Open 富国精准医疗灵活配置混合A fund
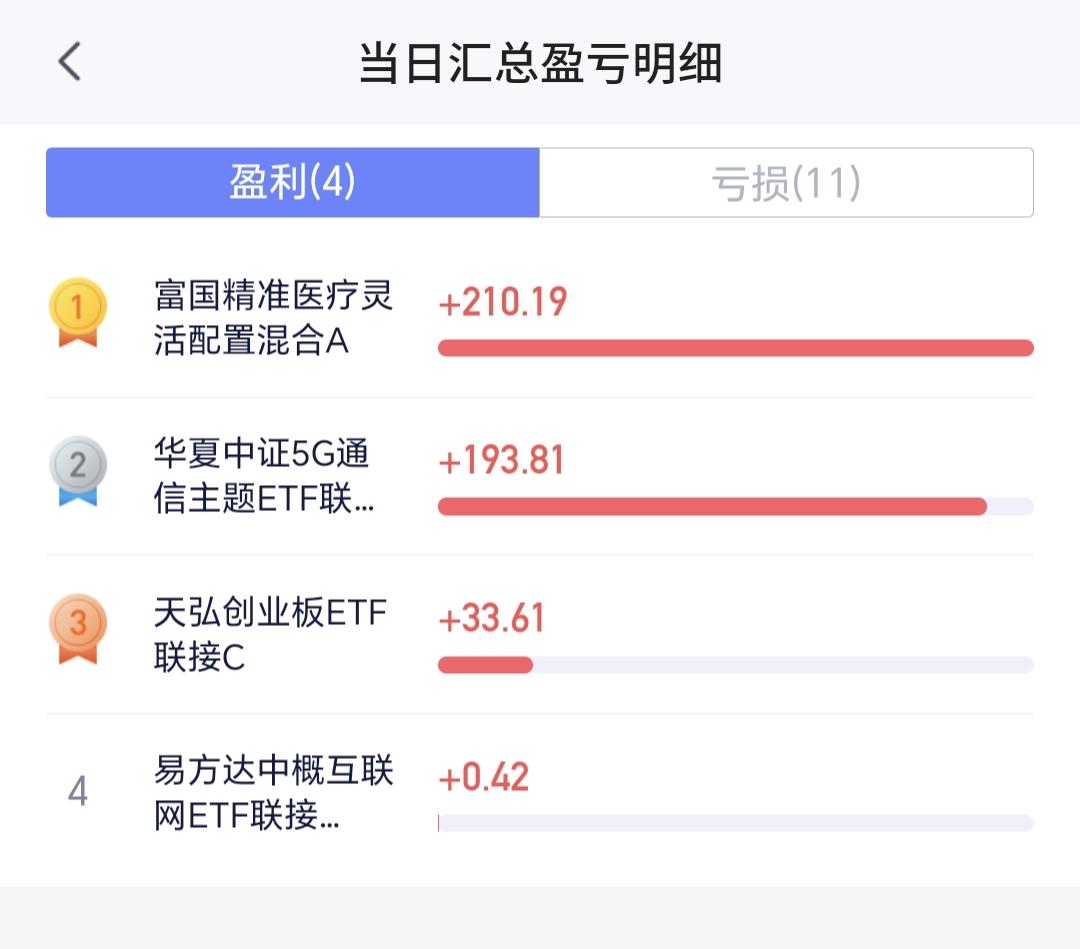The width and height of the screenshot is (1080, 949). [x=273, y=318]
